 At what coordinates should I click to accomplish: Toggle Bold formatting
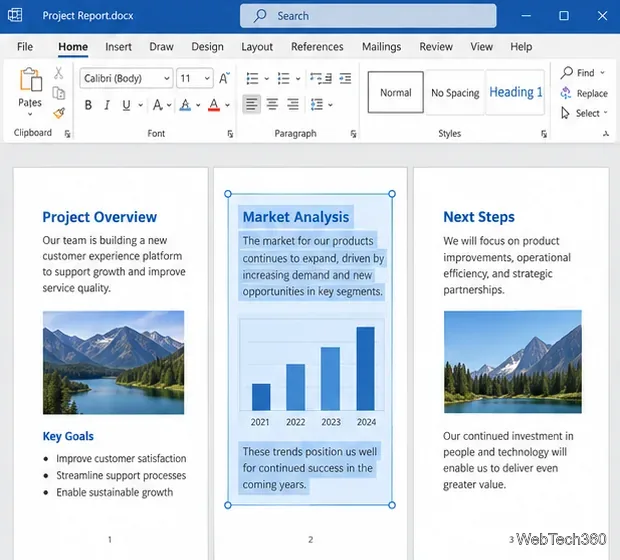[x=88, y=105]
